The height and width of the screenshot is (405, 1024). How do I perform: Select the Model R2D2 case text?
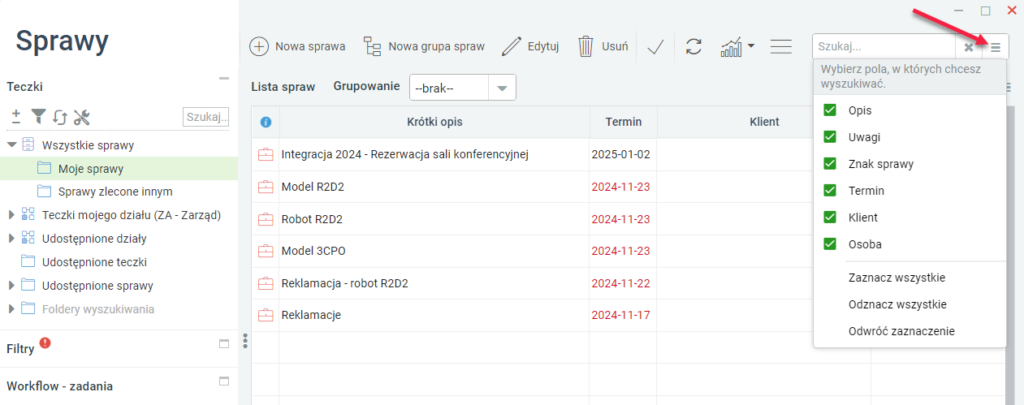click(313, 187)
